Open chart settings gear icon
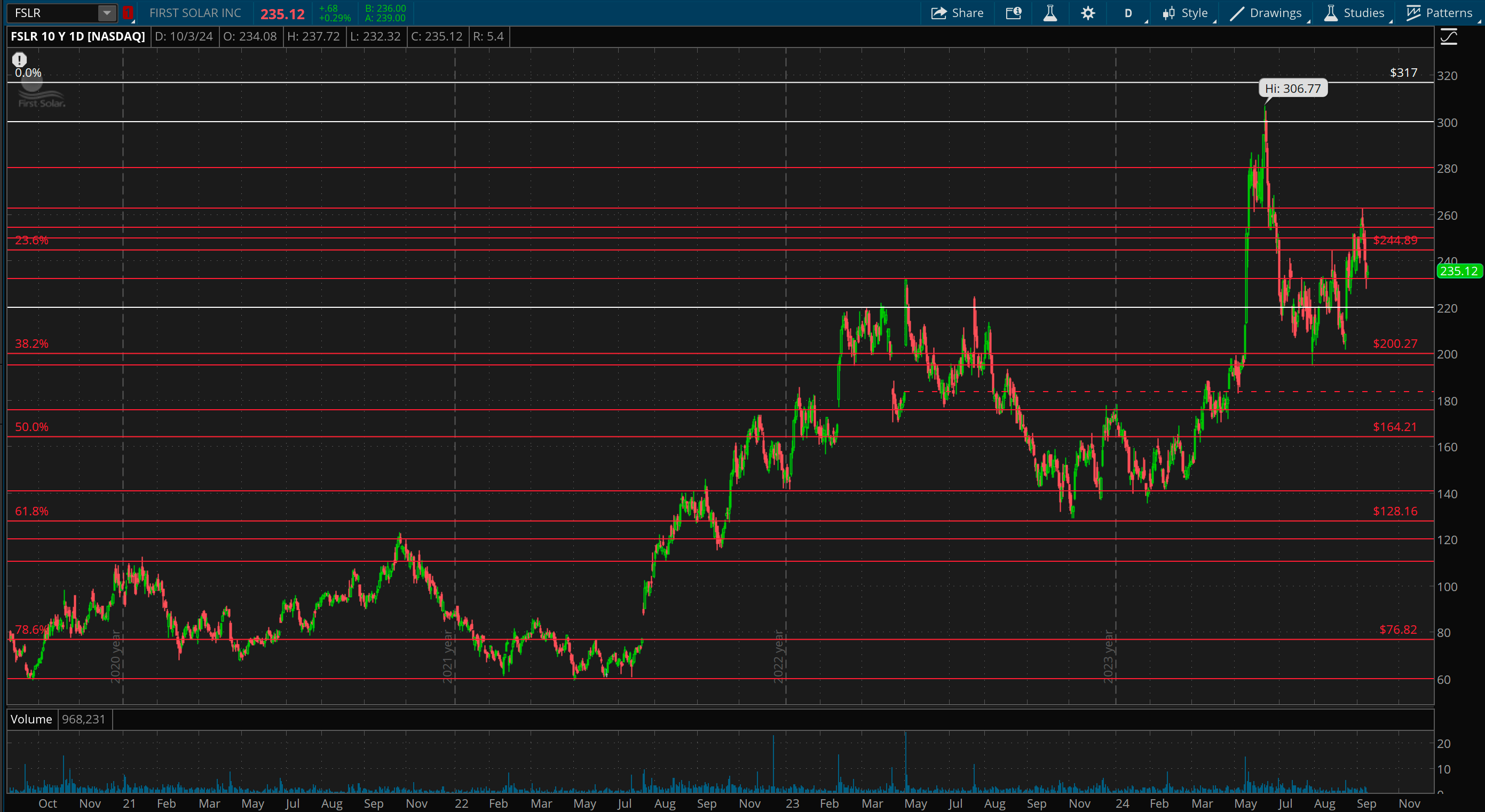The image size is (1485, 812). pyautogui.click(x=1088, y=13)
